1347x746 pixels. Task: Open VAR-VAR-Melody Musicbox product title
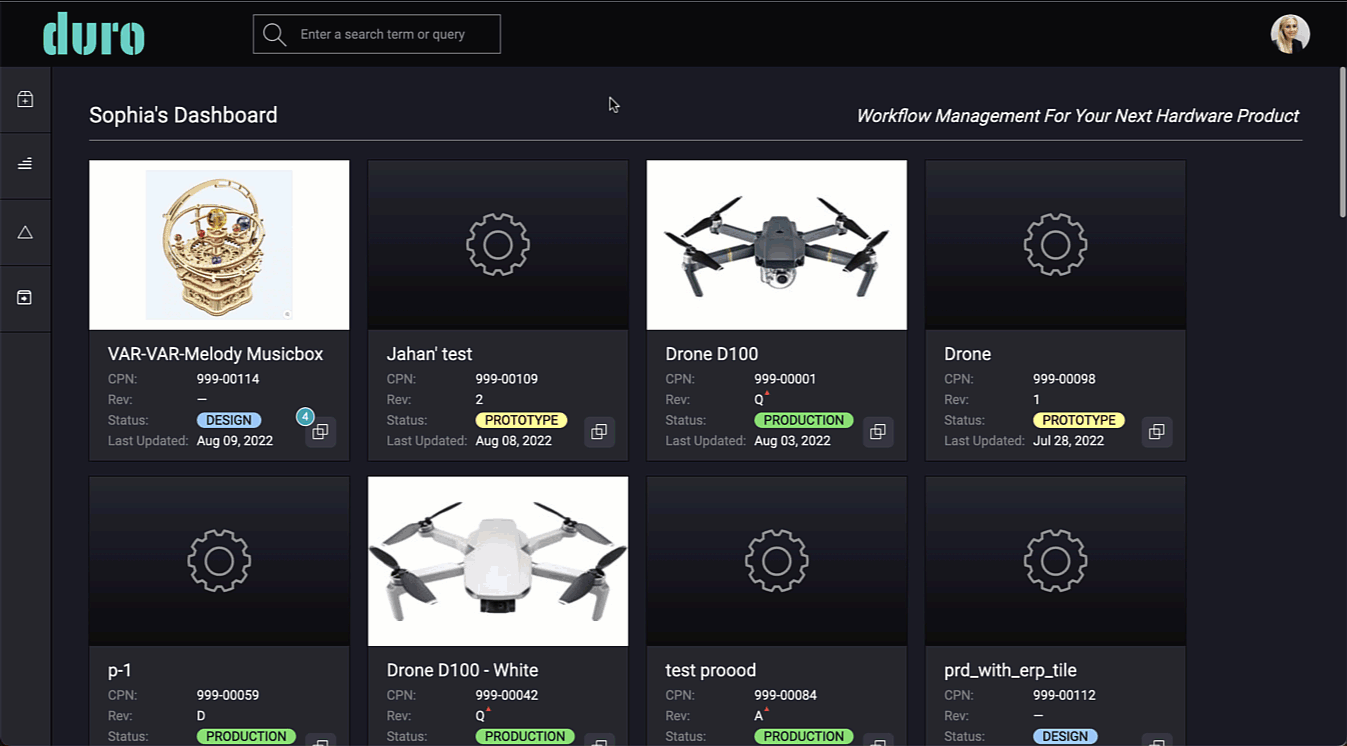click(x=215, y=354)
